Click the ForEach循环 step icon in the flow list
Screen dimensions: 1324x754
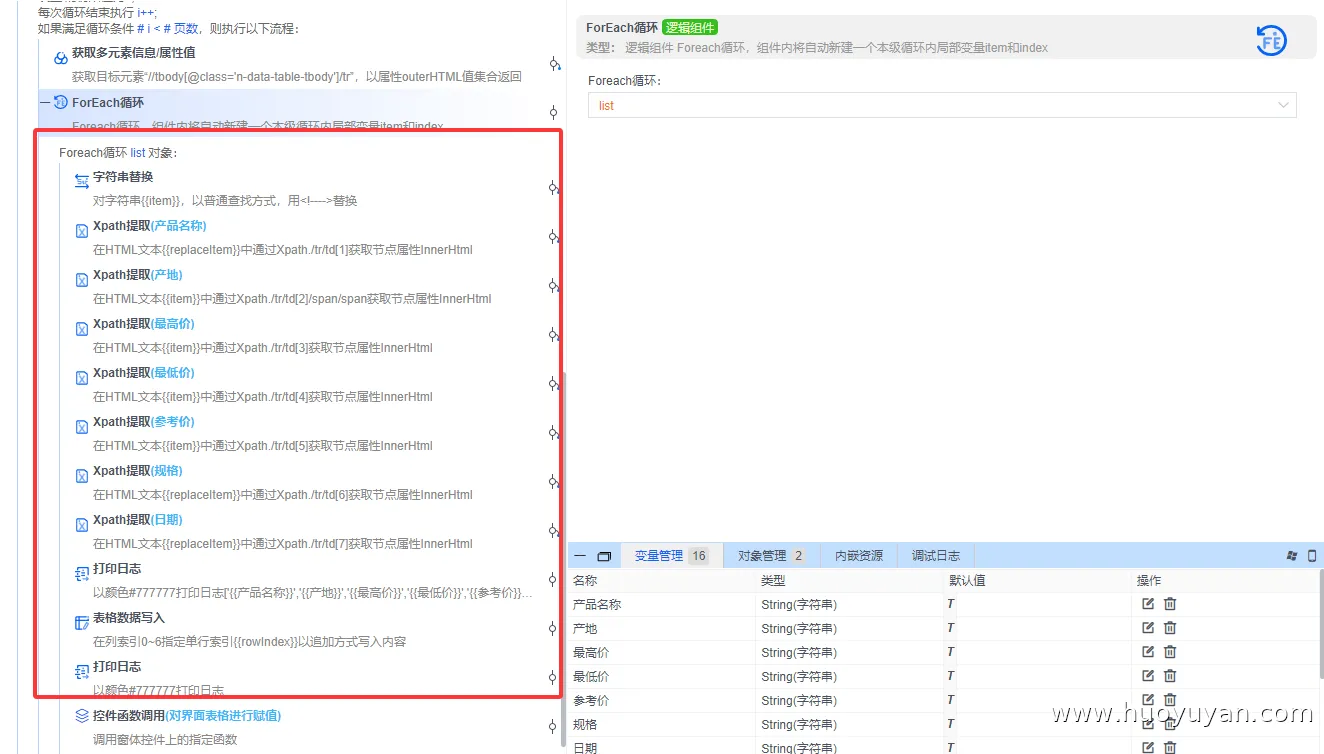pos(60,102)
